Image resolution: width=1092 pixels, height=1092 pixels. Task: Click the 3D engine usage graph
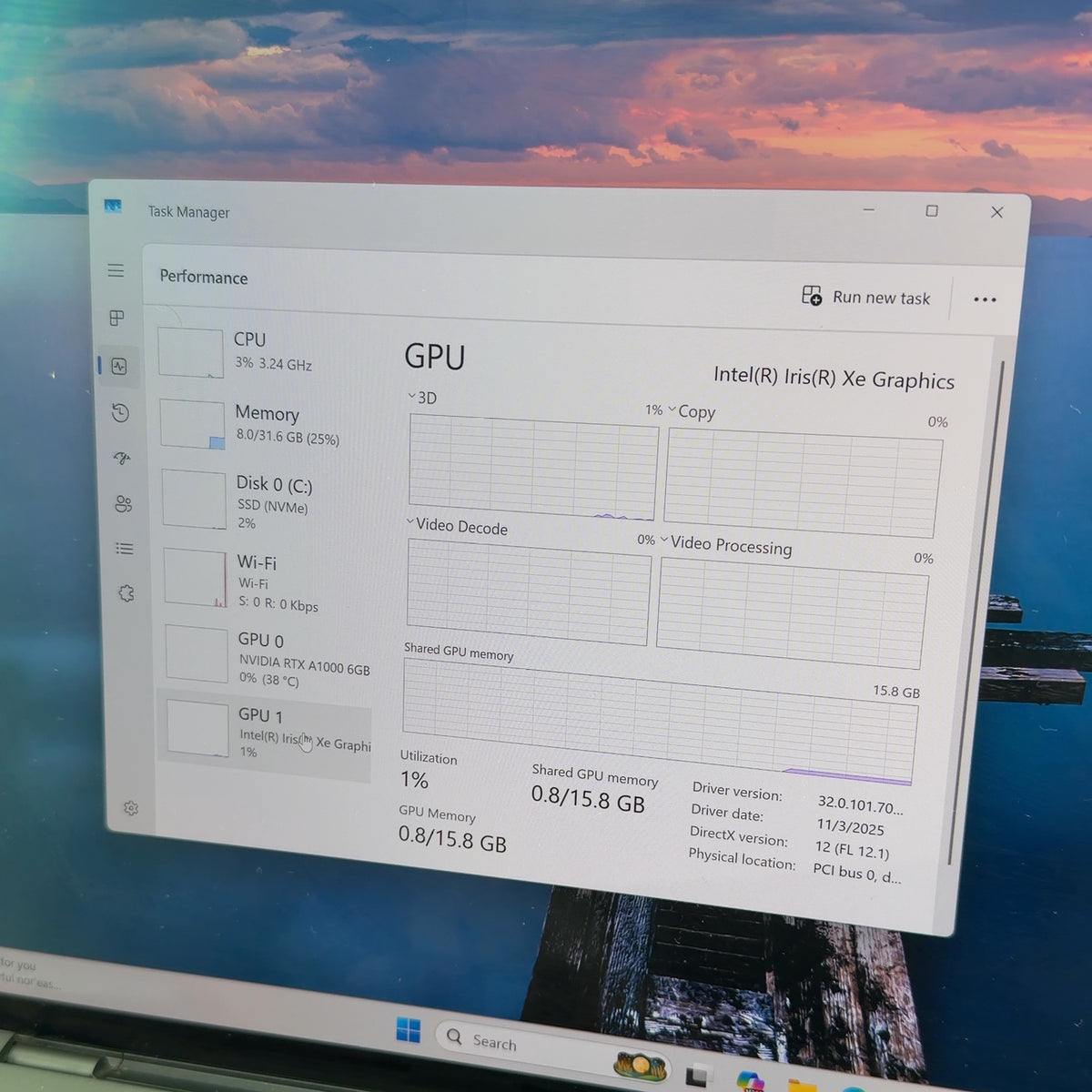pos(533,468)
